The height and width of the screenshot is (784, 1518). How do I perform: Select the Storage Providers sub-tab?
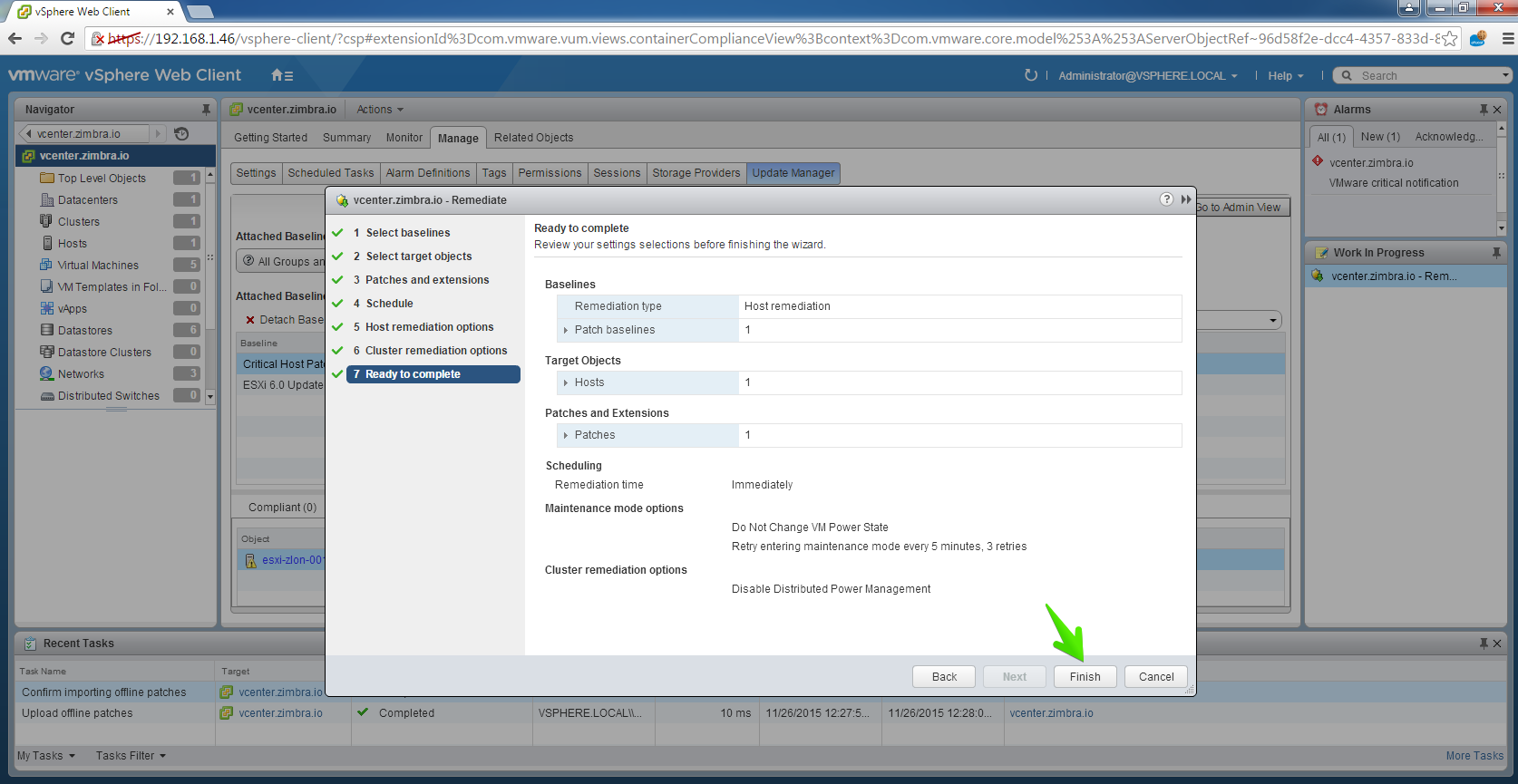[x=696, y=173]
